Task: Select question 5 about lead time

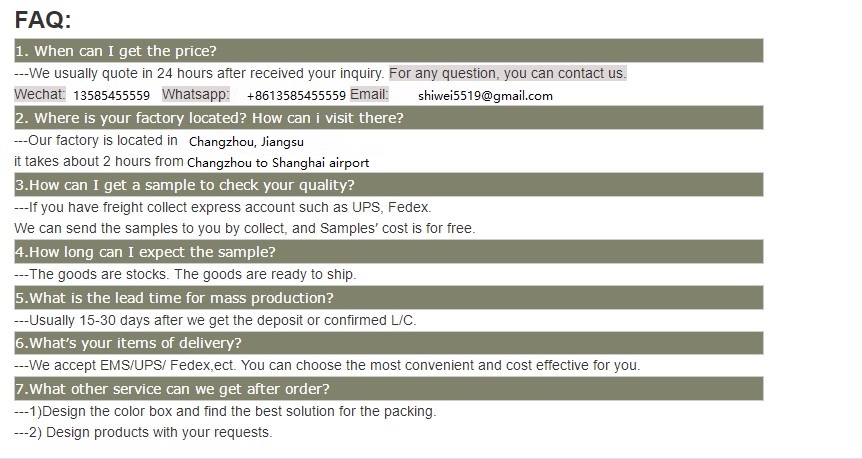Action: (389, 297)
